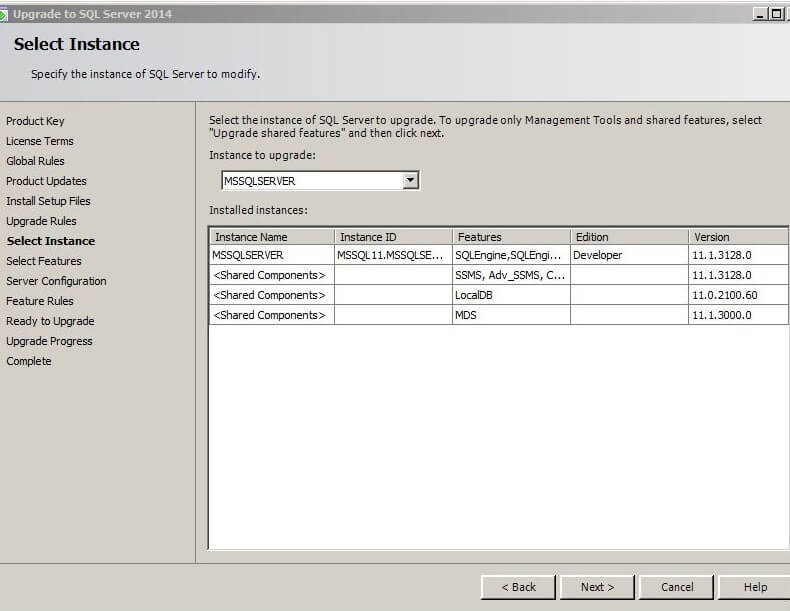Image resolution: width=790 pixels, height=611 pixels.
Task: Cancel the upgrade wizard
Action: tap(677, 587)
